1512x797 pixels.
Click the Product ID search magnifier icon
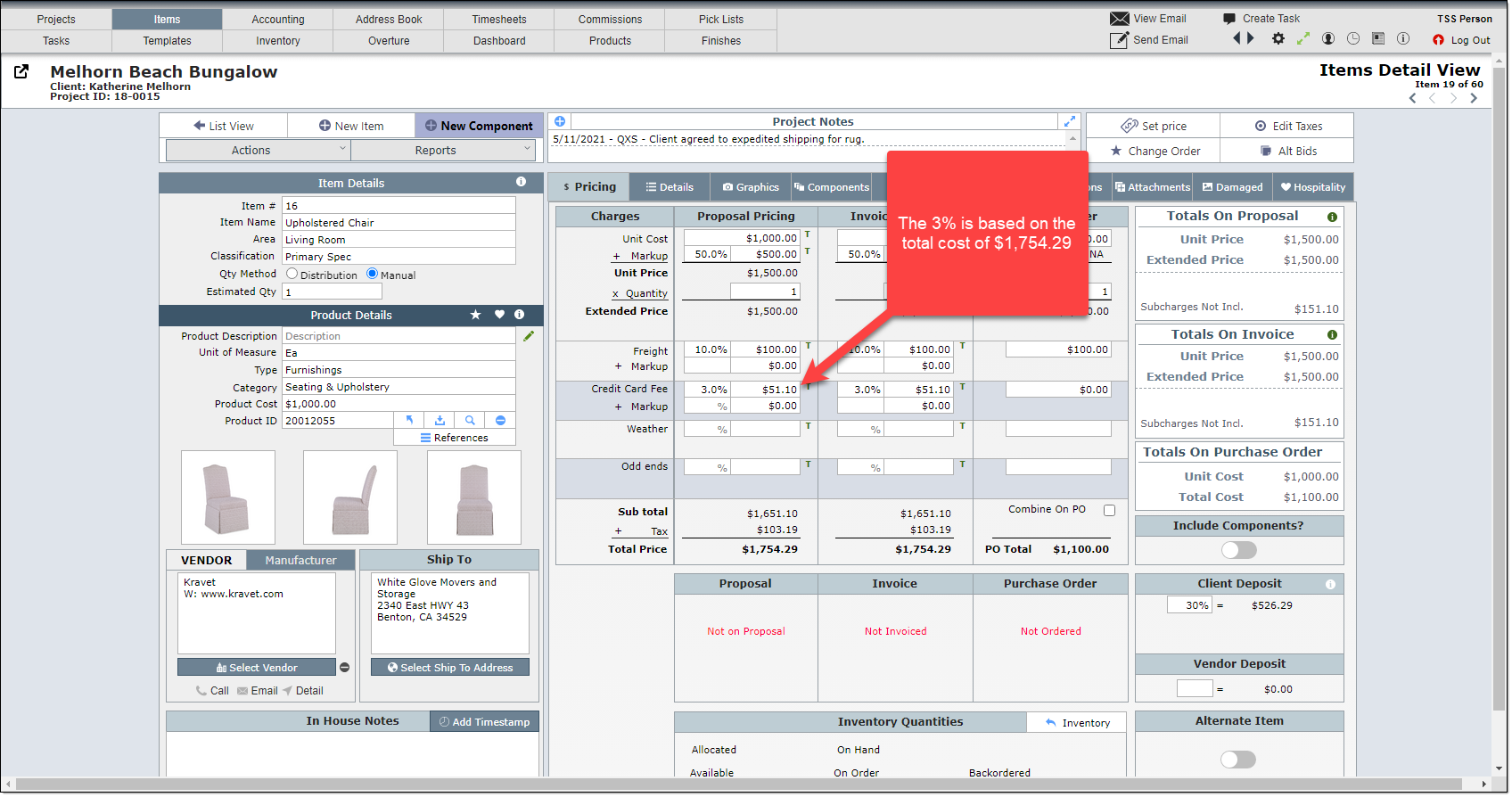pos(470,420)
